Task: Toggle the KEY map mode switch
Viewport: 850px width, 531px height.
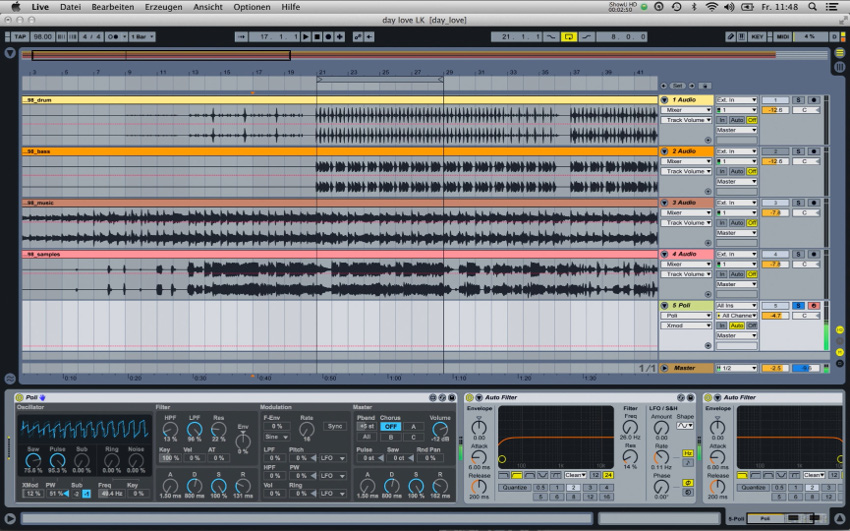Action: [757, 37]
